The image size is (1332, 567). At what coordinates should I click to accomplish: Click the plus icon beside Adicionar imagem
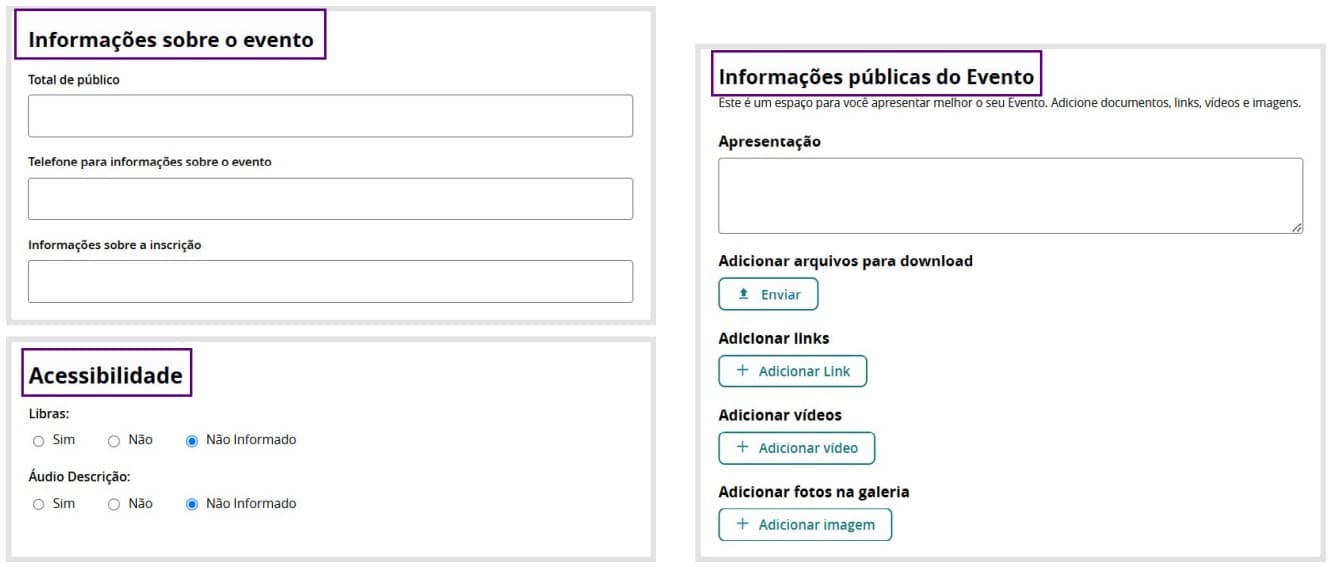point(742,525)
